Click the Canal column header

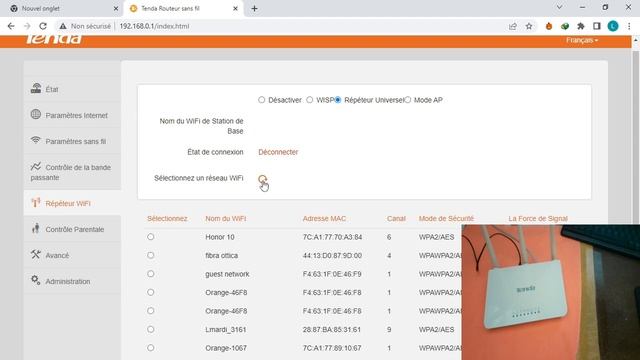pos(396,219)
